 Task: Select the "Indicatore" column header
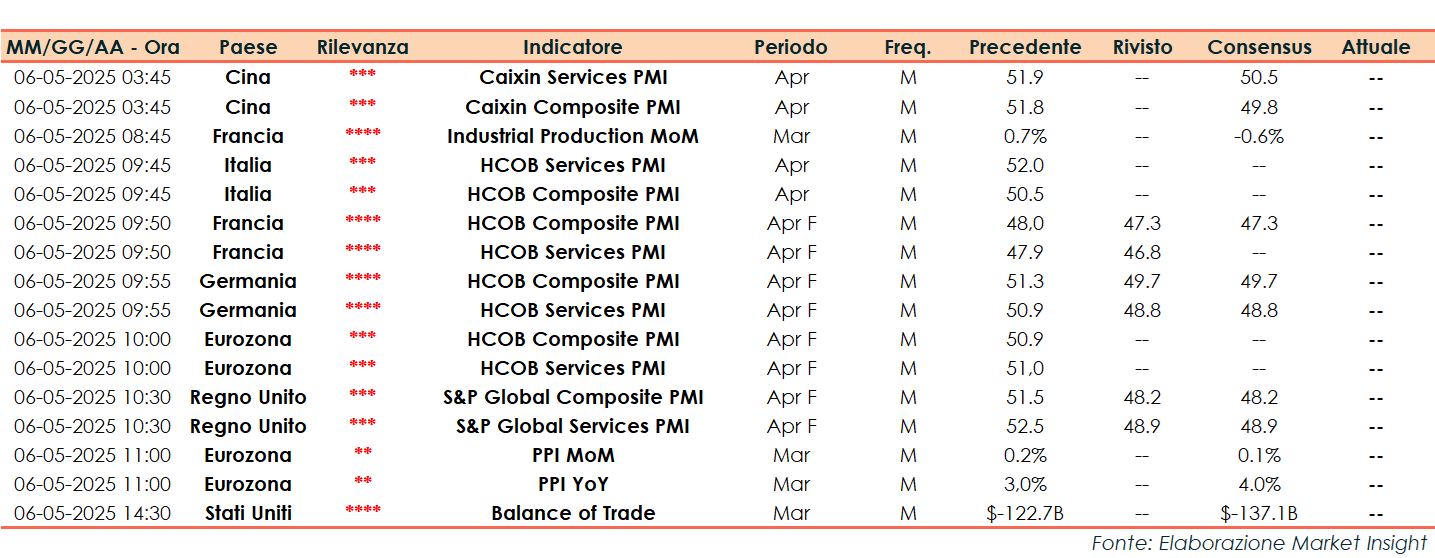click(572, 47)
